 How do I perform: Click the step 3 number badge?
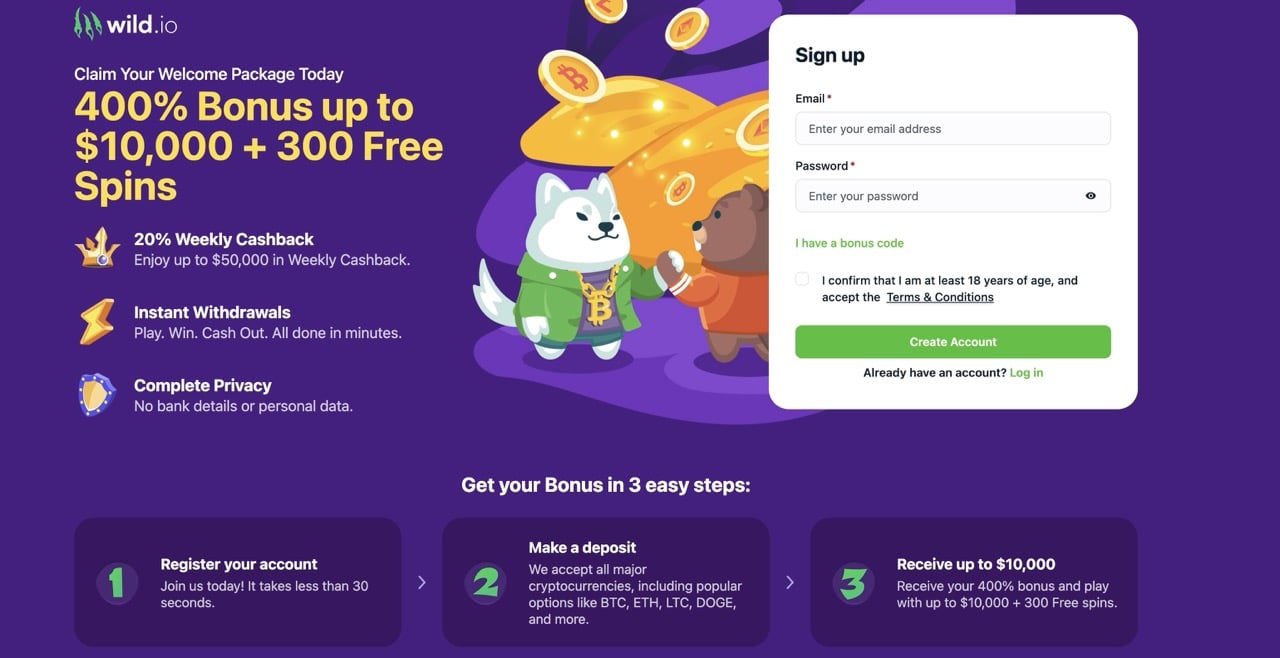click(x=853, y=583)
